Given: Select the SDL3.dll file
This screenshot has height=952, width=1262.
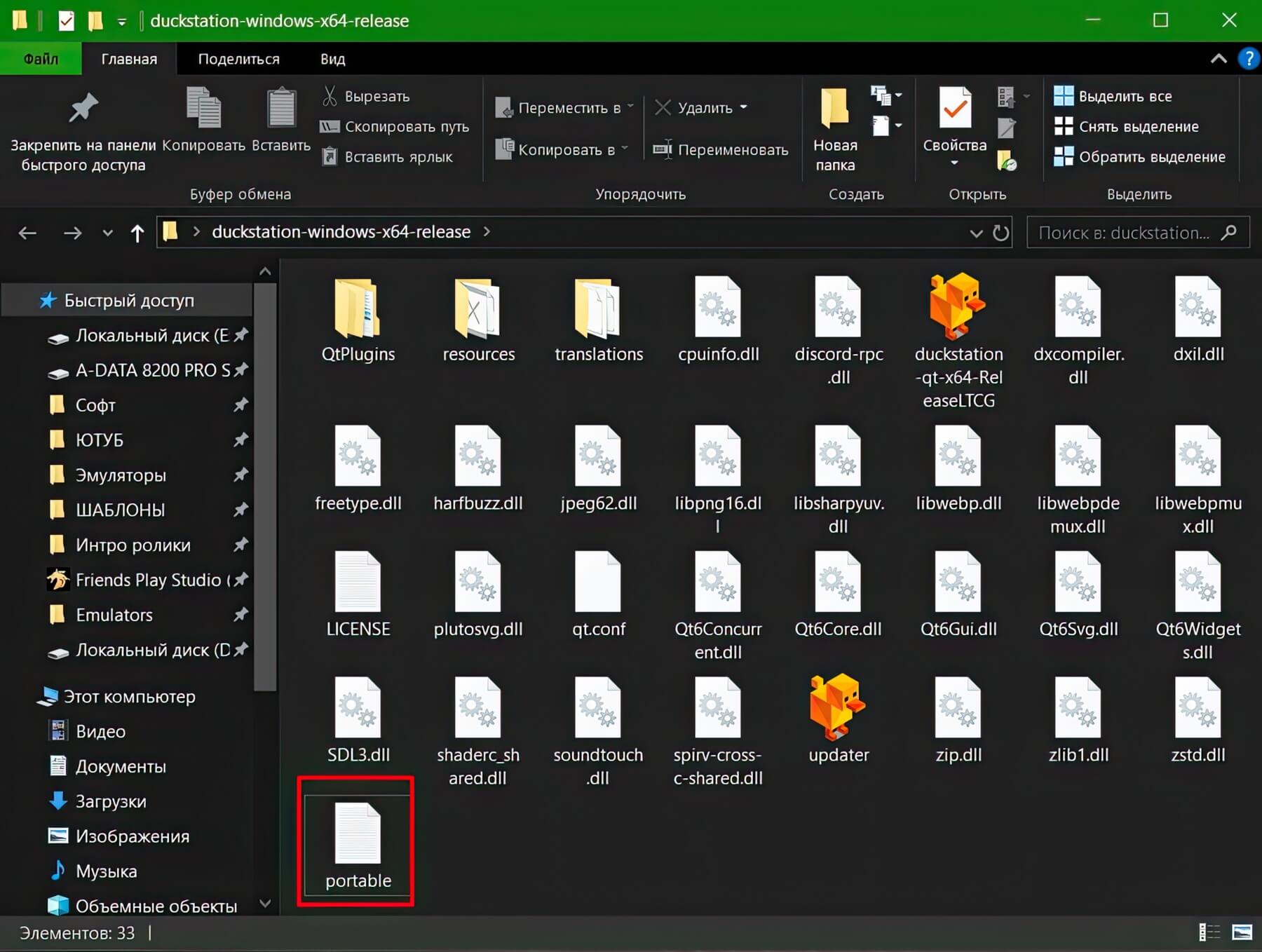Looking at the screenshot, I should pyautogui.click(x=358, y=721).
